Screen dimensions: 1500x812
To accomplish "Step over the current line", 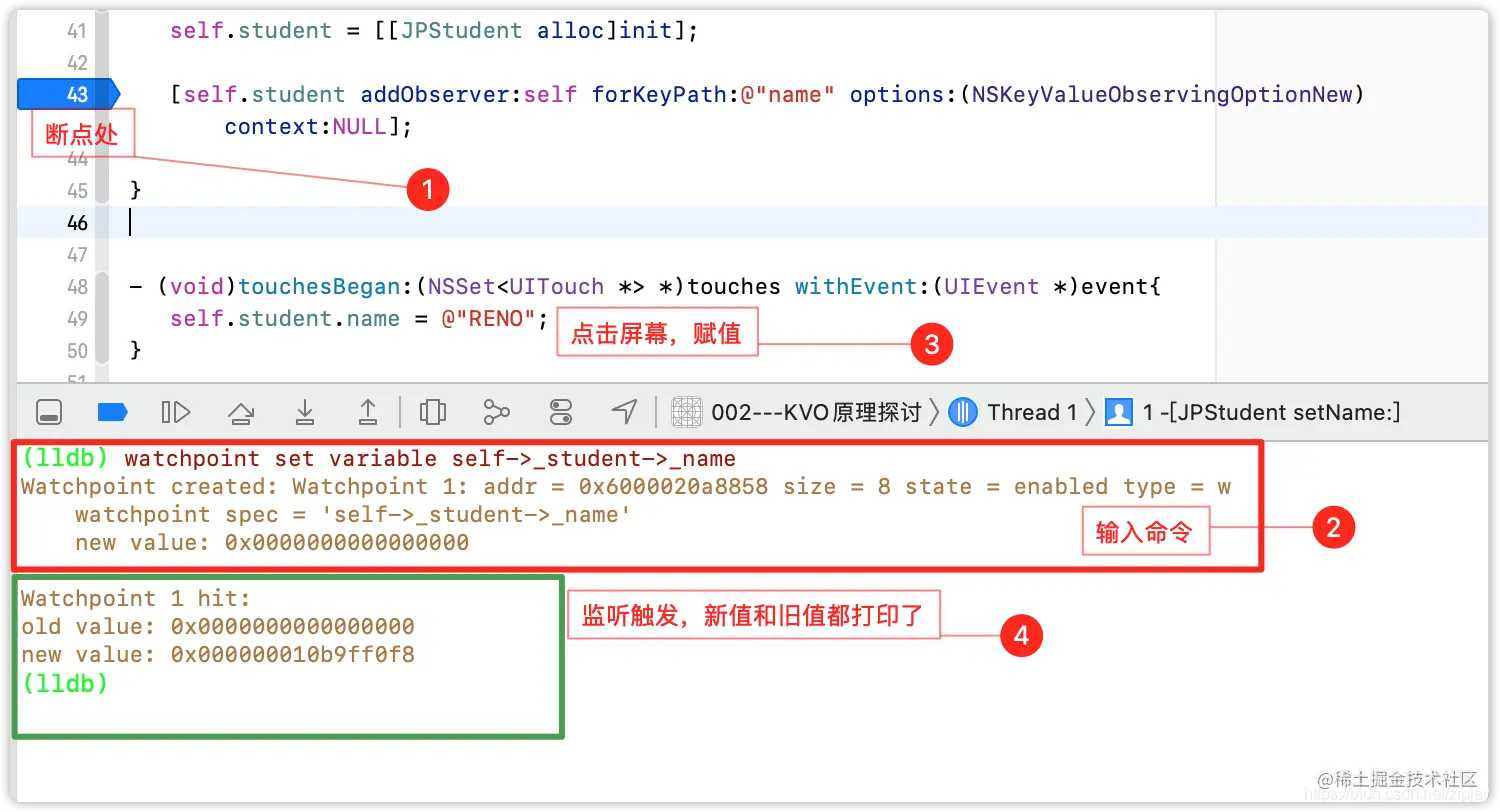I will pos(241,411).
